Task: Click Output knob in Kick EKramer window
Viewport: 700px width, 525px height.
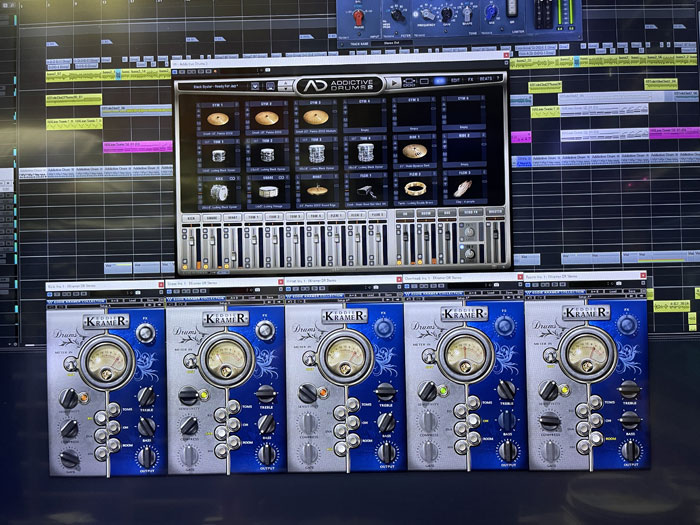Action: pyautogui.click(x=147, y=457)
